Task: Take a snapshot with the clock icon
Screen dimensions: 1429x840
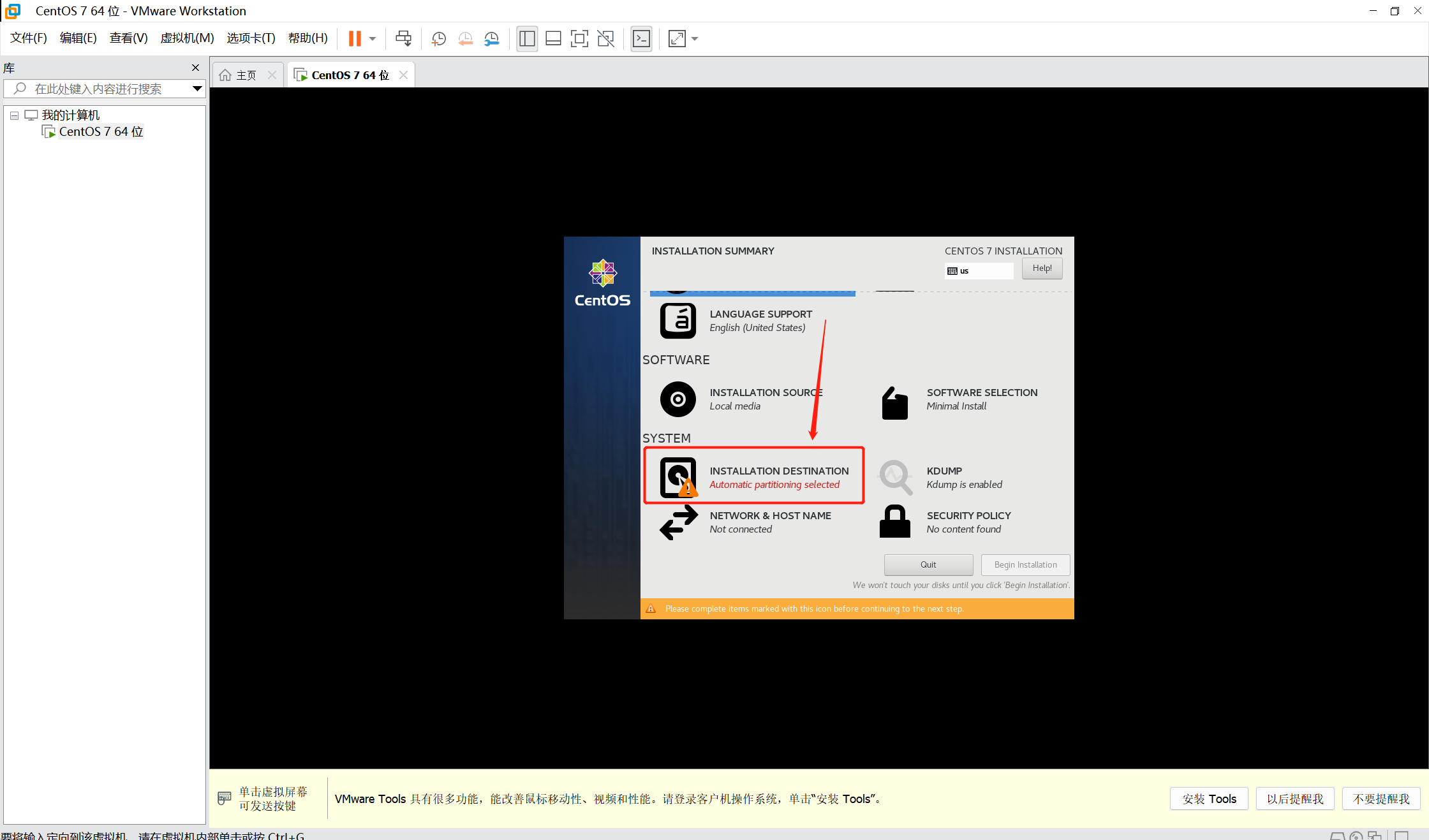Action: pyautogui.click(x=438, y=39)
